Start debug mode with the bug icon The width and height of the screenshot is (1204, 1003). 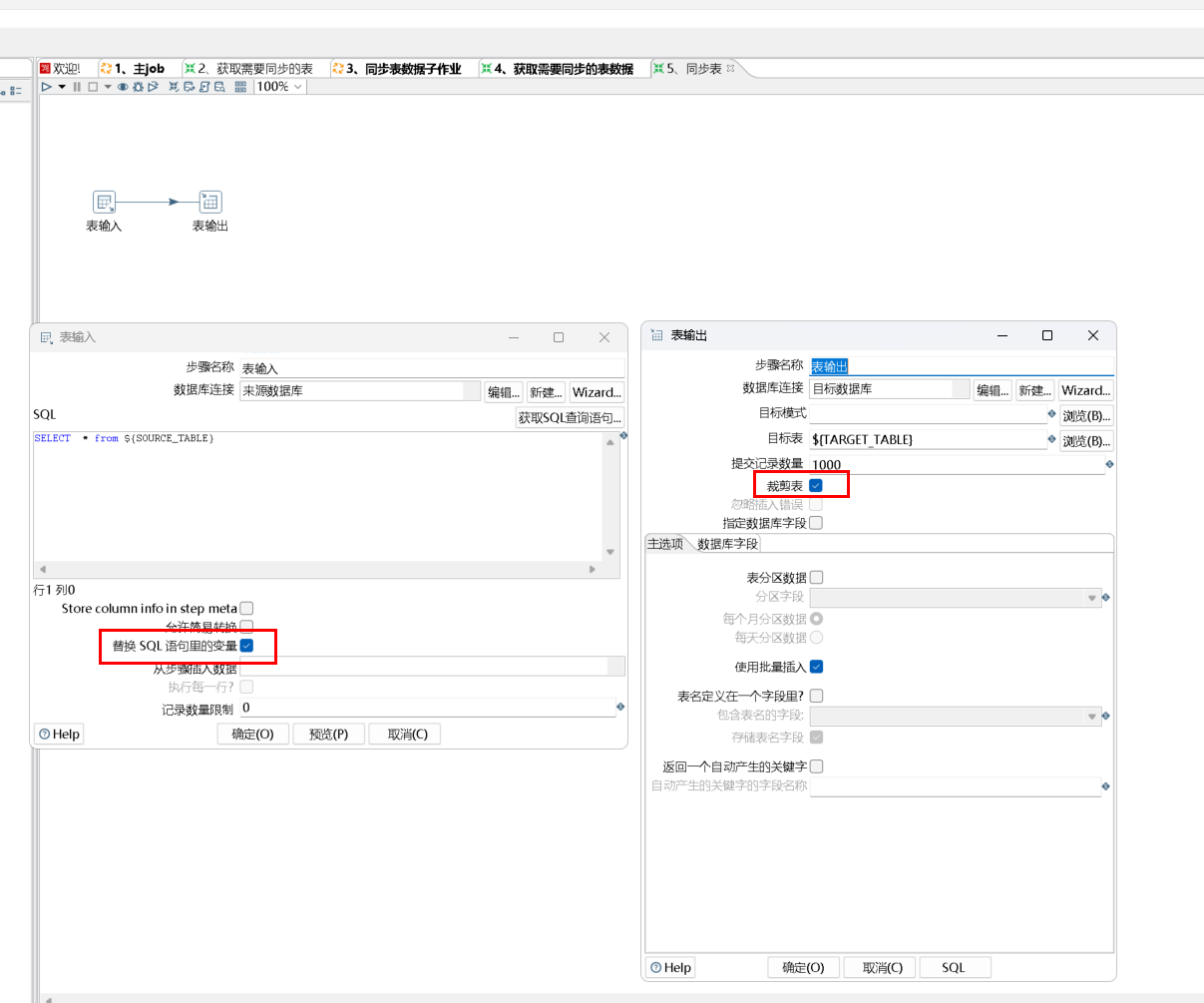coord(138,88)
